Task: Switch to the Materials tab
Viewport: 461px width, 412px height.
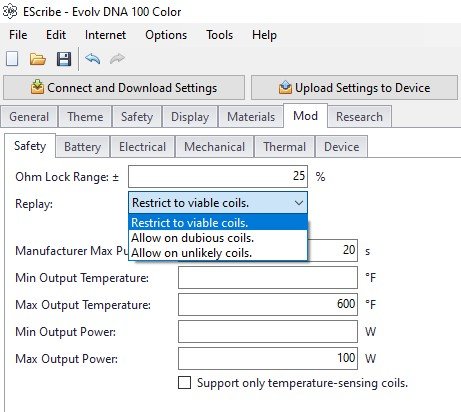Action: click(251, 117)
